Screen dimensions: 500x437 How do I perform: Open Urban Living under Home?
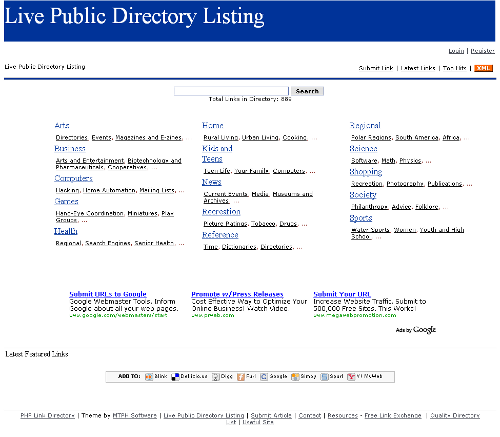pos(260,137)
